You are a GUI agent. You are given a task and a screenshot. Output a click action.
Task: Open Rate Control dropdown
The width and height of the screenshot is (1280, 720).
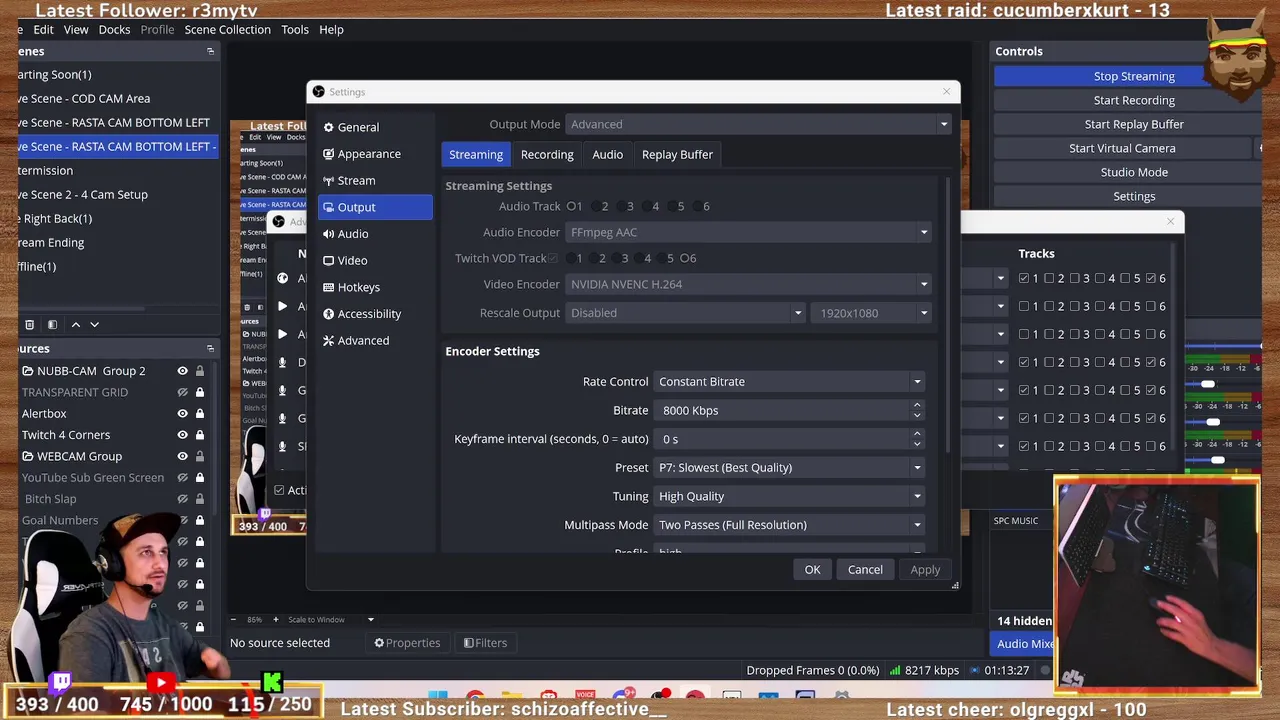point(788,382)
